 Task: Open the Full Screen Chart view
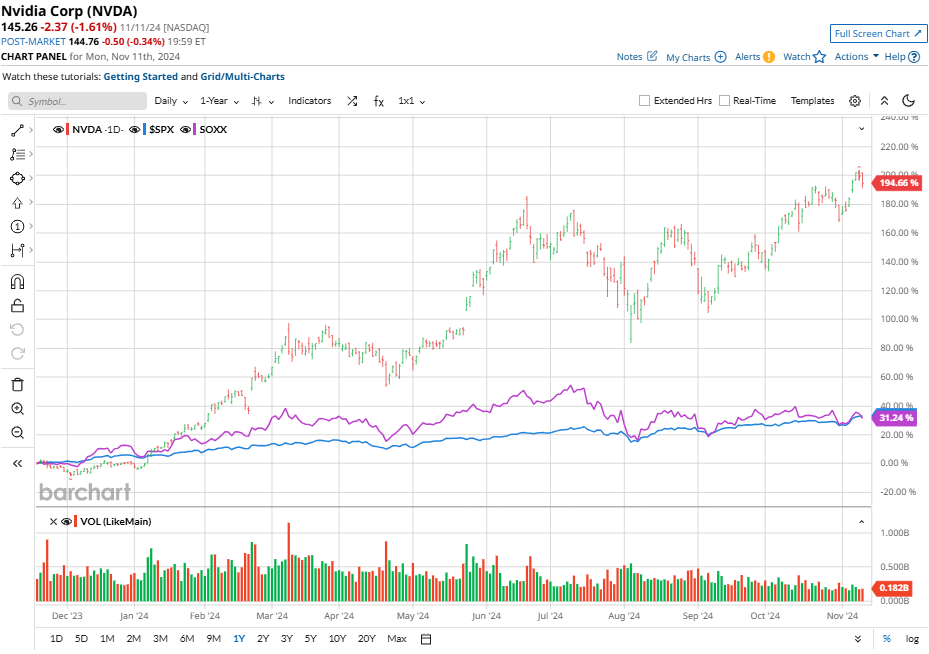(x=878, y=33)
